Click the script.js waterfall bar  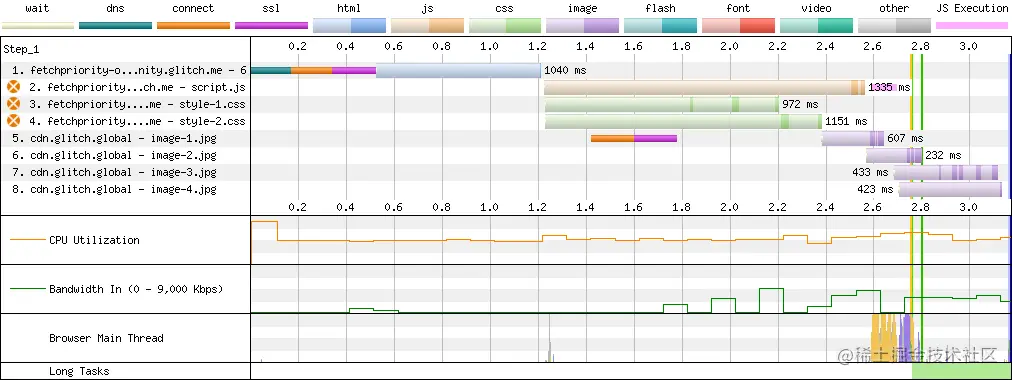(x=705, y=88)
